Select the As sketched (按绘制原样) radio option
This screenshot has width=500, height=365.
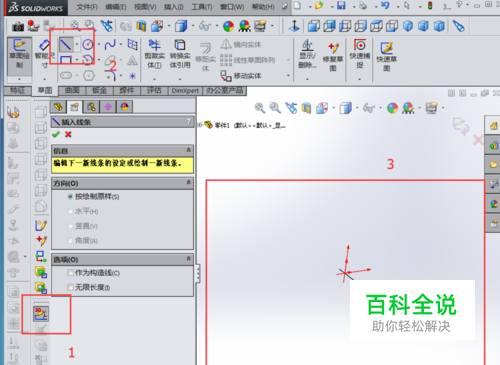pos(70,197)
